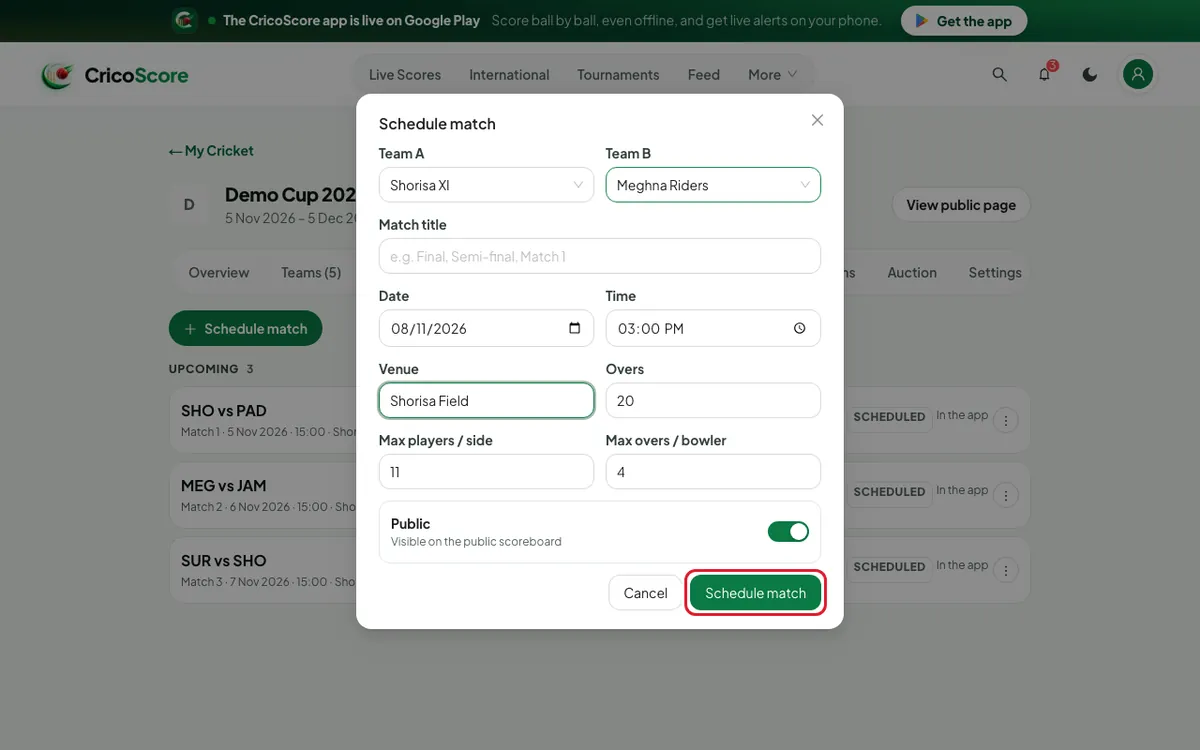Screen dimensions: 1200x750
Task: Click the Venue field Shorisa Field
Action: pos(486,400)
